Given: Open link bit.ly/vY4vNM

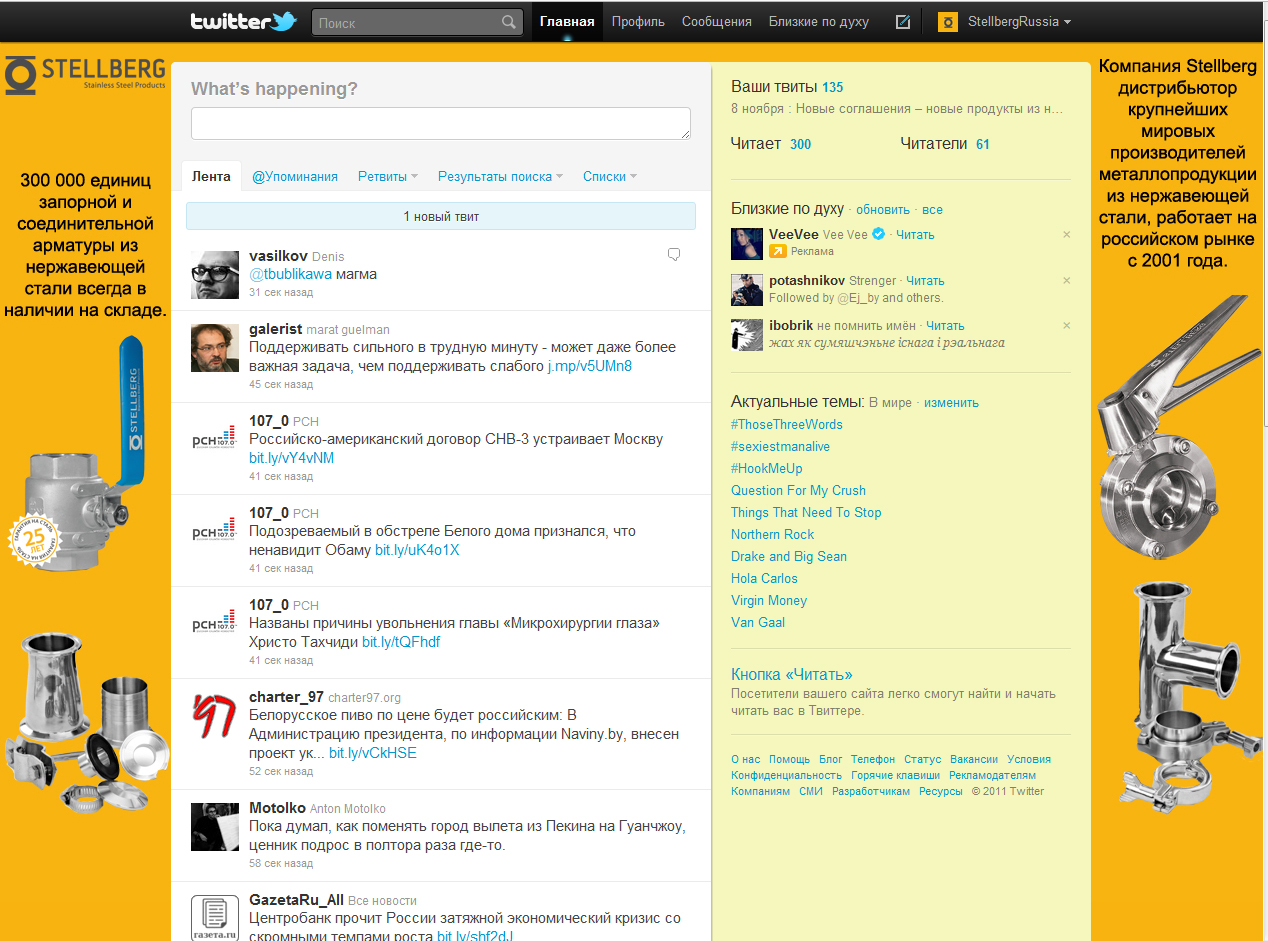Looking at the screenshot, I should pos(292,458).
